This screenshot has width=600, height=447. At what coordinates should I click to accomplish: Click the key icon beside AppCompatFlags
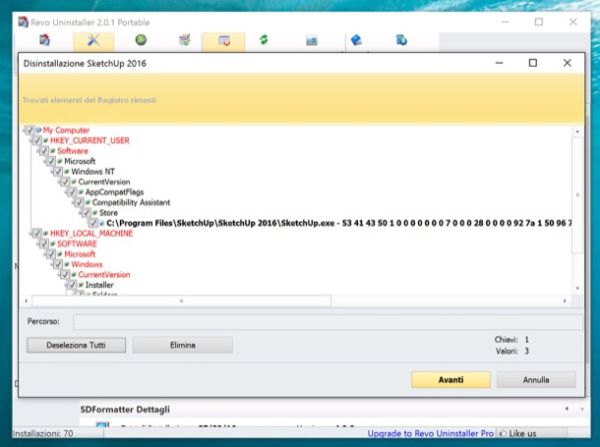(x=81, y=192)
